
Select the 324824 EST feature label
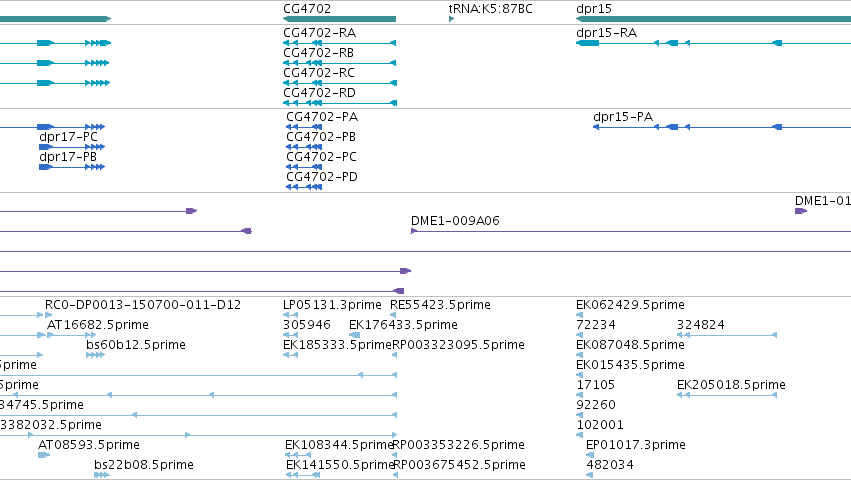(x=700, y=325)
